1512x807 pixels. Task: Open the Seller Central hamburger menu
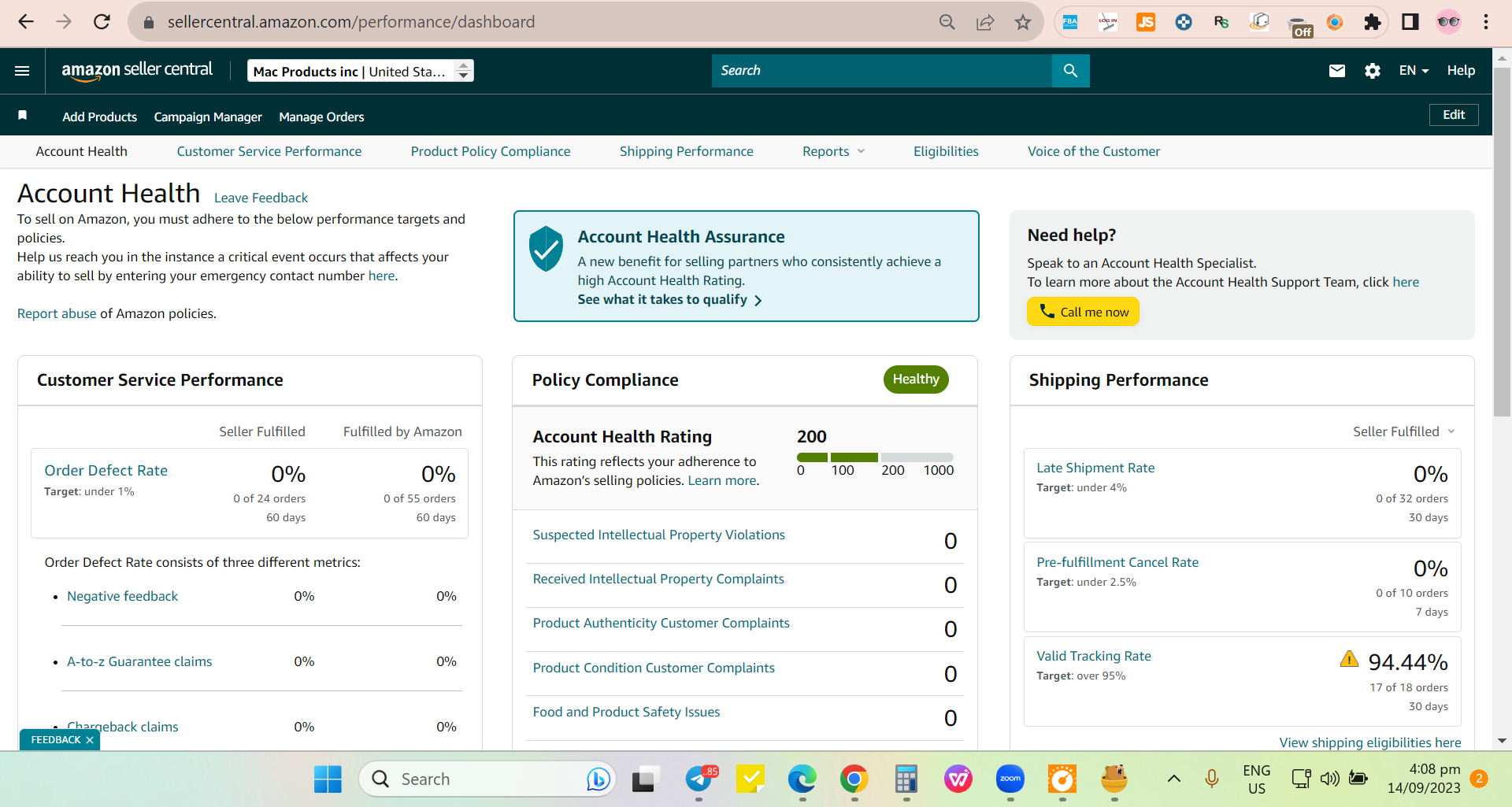tap(22, 71)
